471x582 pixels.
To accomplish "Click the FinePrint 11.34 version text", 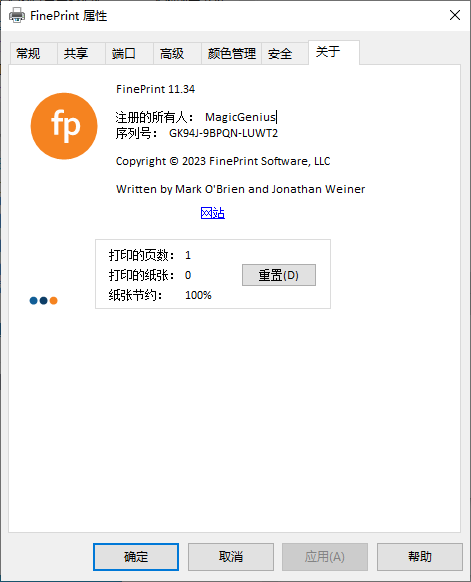I will [155, 89].
